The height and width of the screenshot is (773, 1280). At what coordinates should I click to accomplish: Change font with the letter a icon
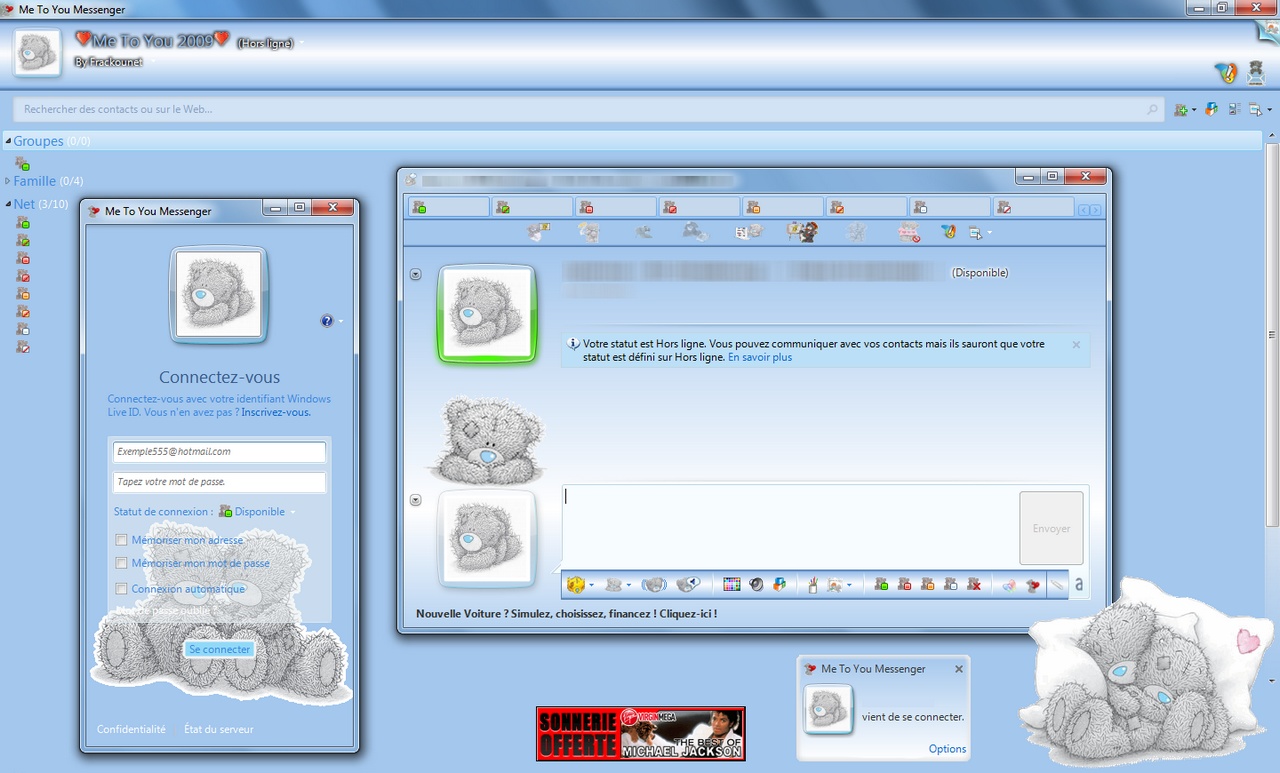1078,584
